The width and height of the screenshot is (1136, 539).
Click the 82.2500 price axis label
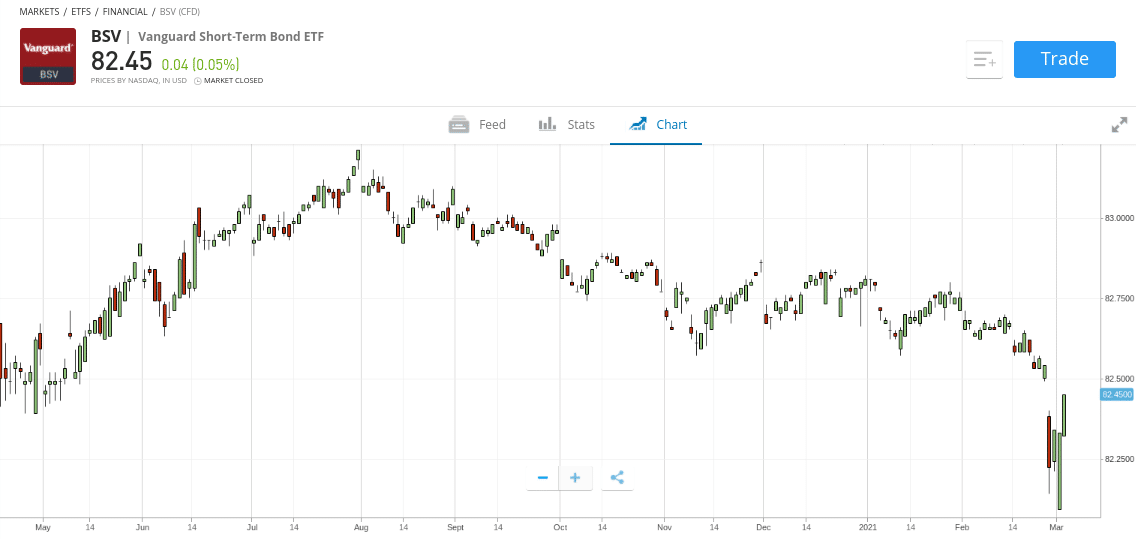pos(1119,459)
